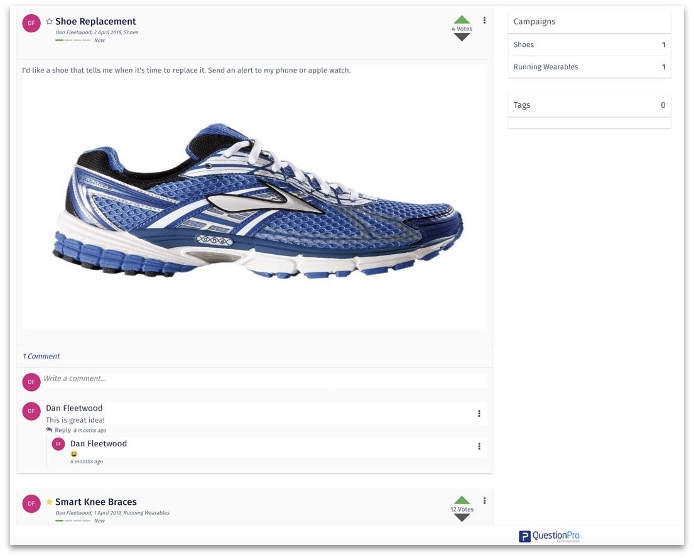Click the QuestionPro logo
This screenshot has width=694, height=558.
click(549, 536)
